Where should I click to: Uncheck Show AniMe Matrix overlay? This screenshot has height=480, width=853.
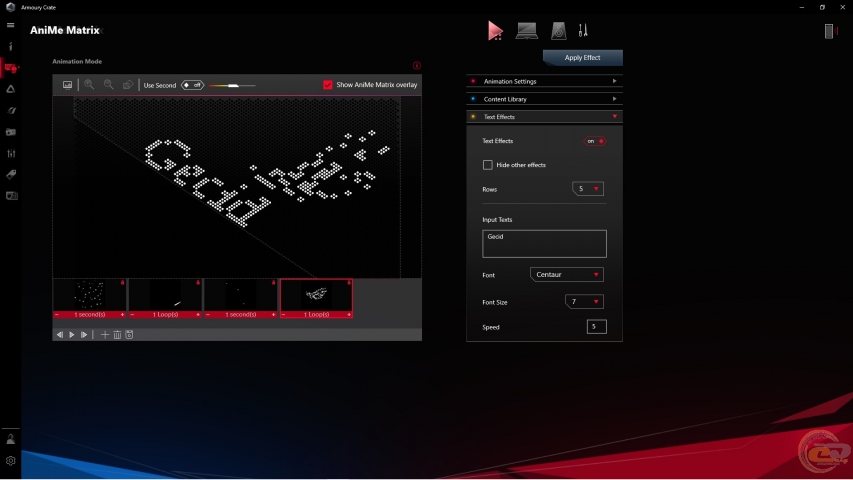(327, 85)
